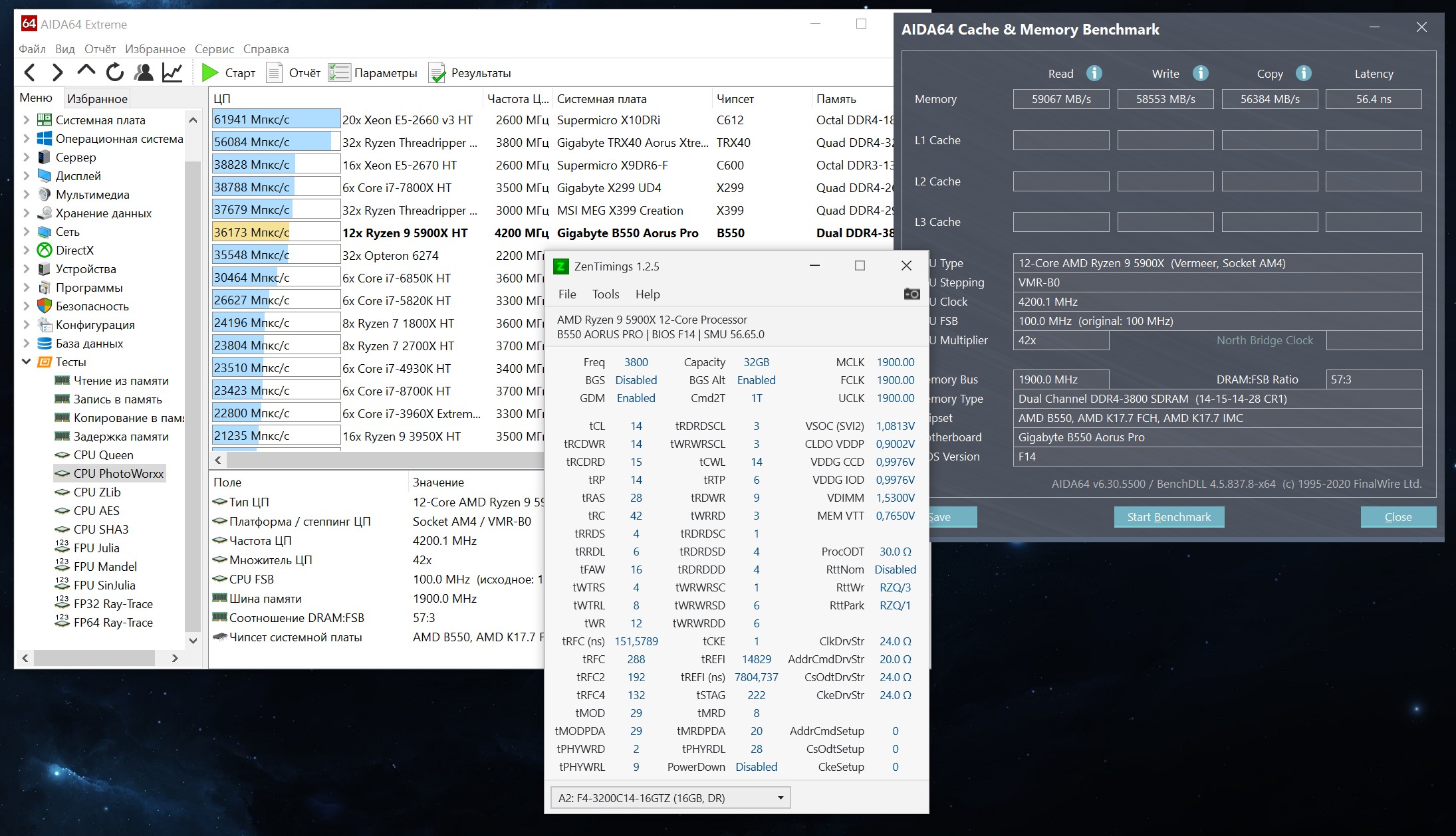This screenshot has height=836, width=1456.
Task: Click the refresh icon in AIDA64 toolbar
Action: (x=114, y=72)
